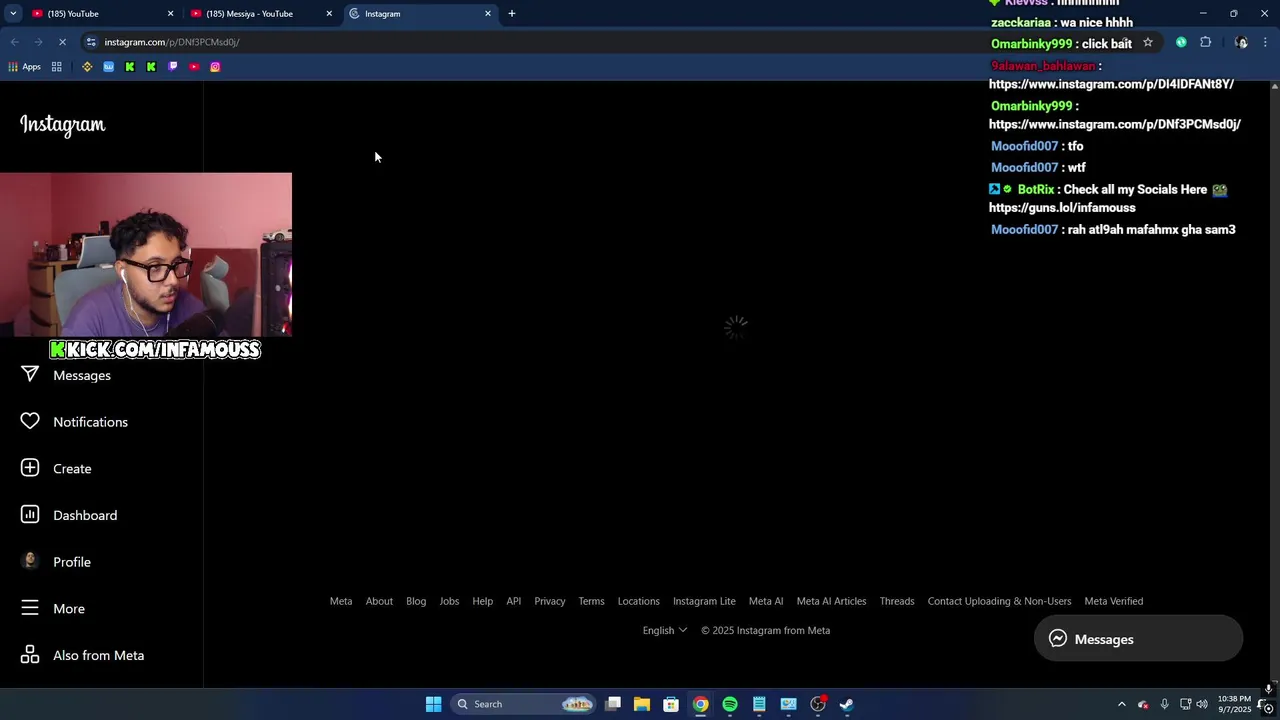Switch to the Messiya - YouTube tab

[262, 14]
